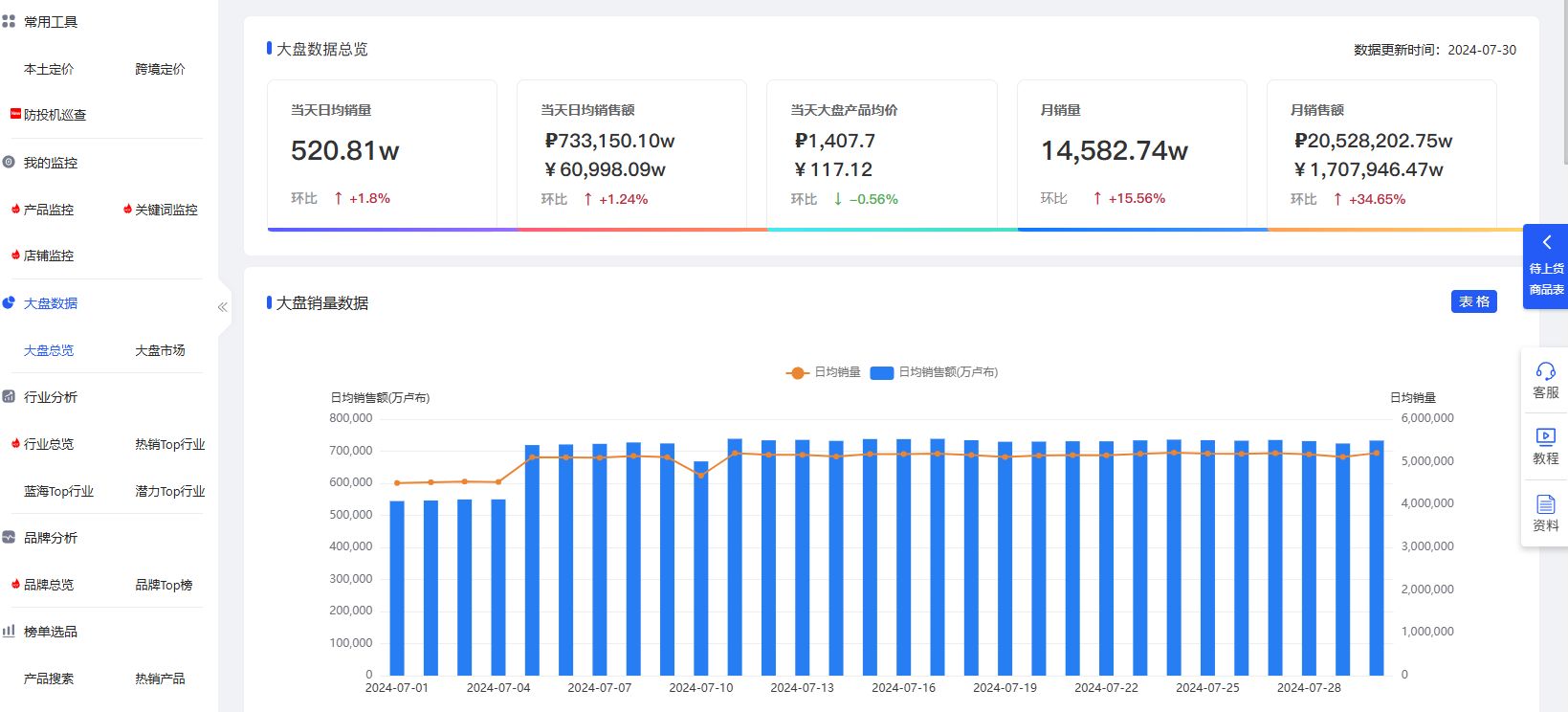
Task: Click the +34.65% 环比 value
Action: click(1377, 199)
